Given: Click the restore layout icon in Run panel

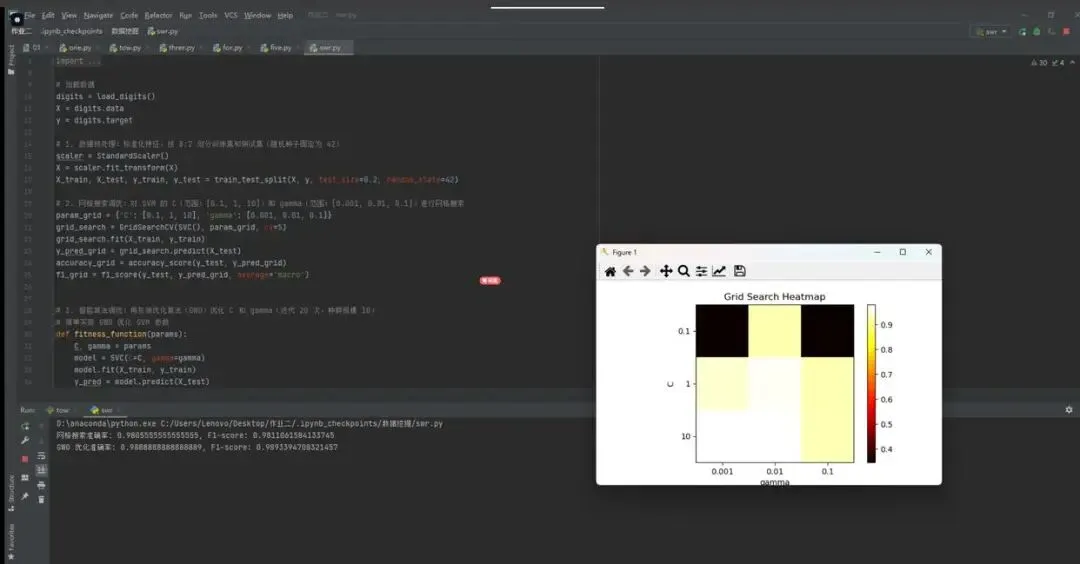Looking at the screenshot, I should click(x=25, y=477).
